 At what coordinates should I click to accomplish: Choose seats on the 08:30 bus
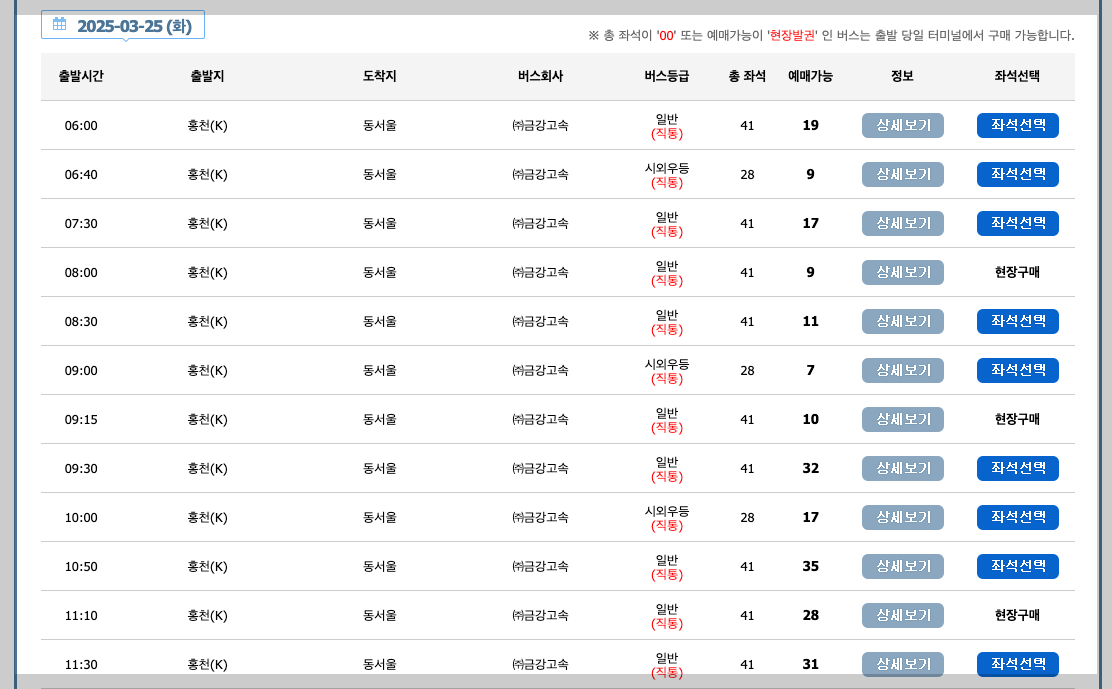tap(1017, 321)
